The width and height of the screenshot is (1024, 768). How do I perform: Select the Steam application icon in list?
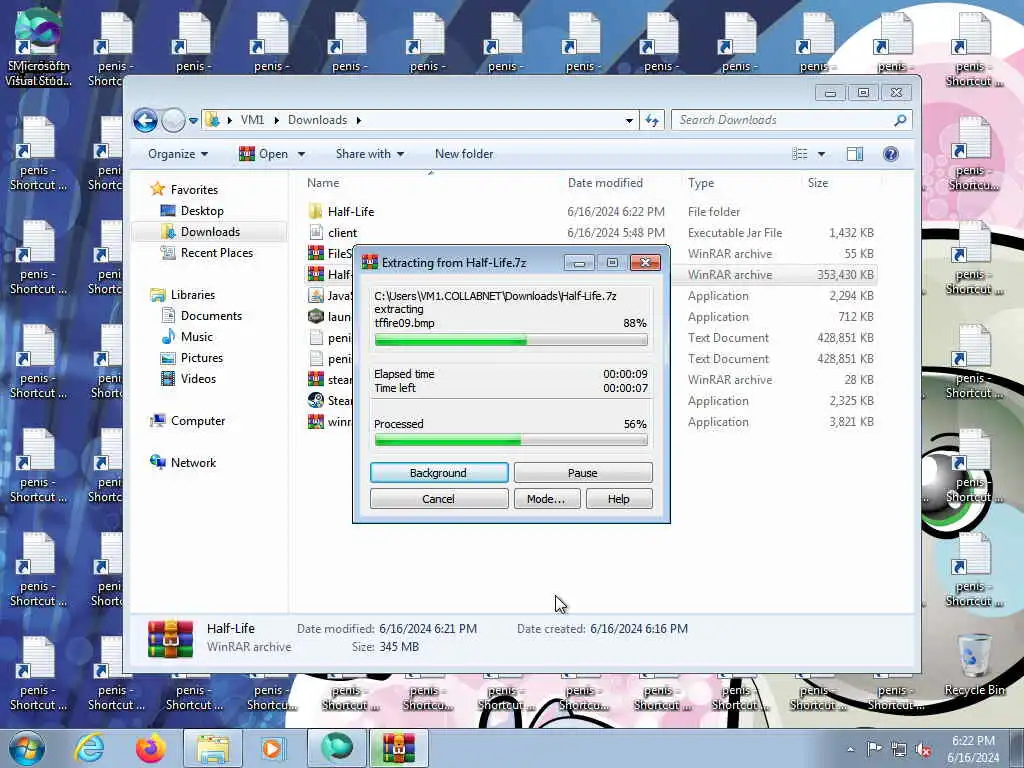pos(315,400)
